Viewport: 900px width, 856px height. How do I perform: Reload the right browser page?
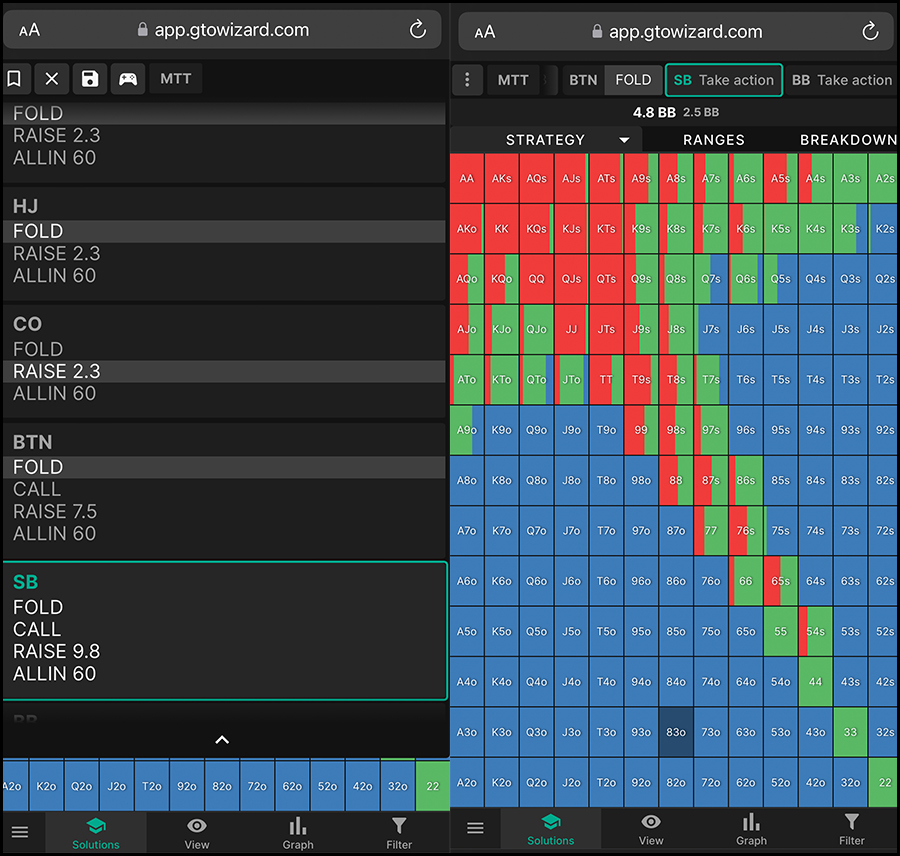pyautogui.click(x=870, y=31)
